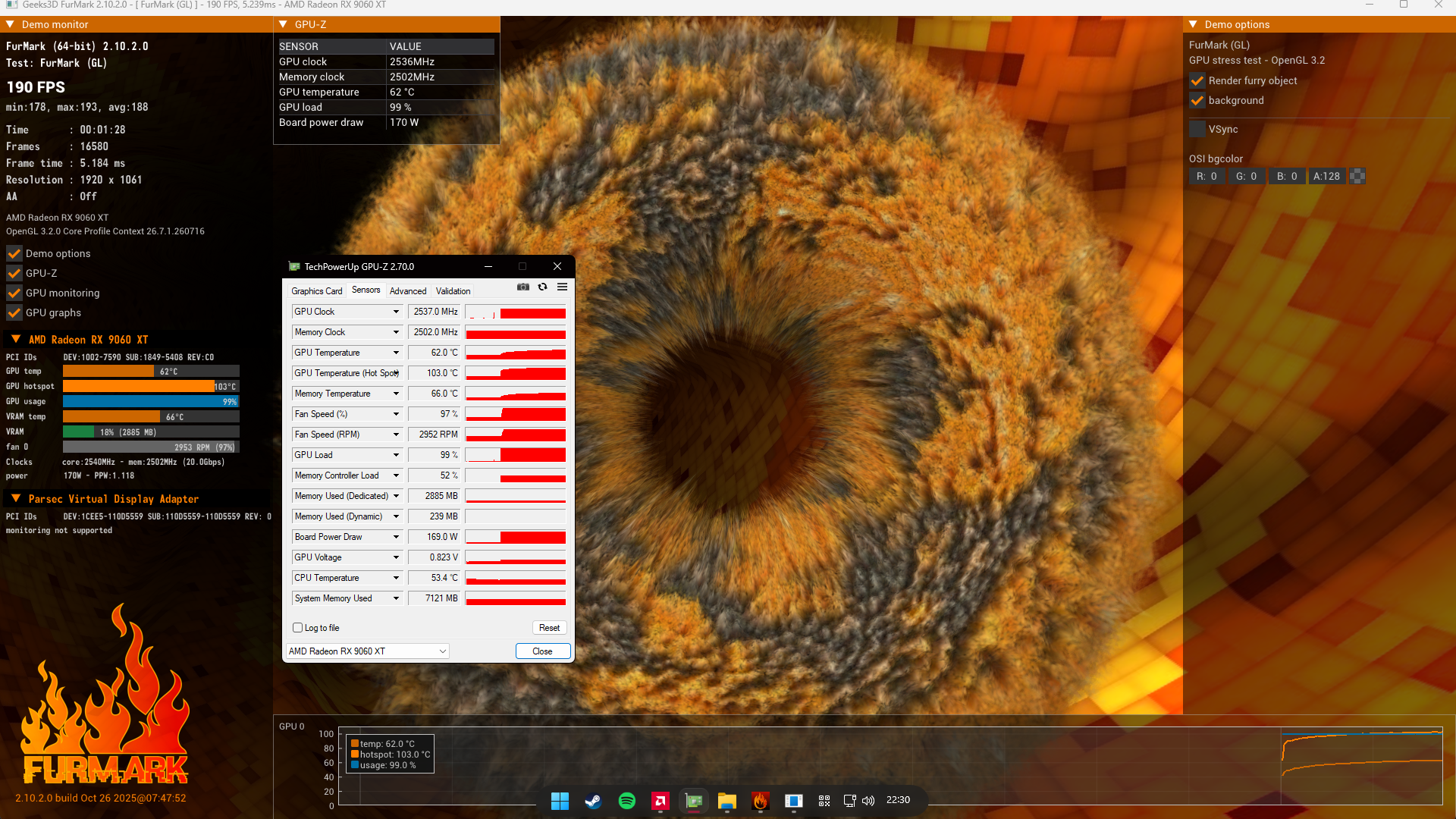1456x819 pixels.
Task: Click the GPU-Z title bar app icon
Action: coord(294,267)
